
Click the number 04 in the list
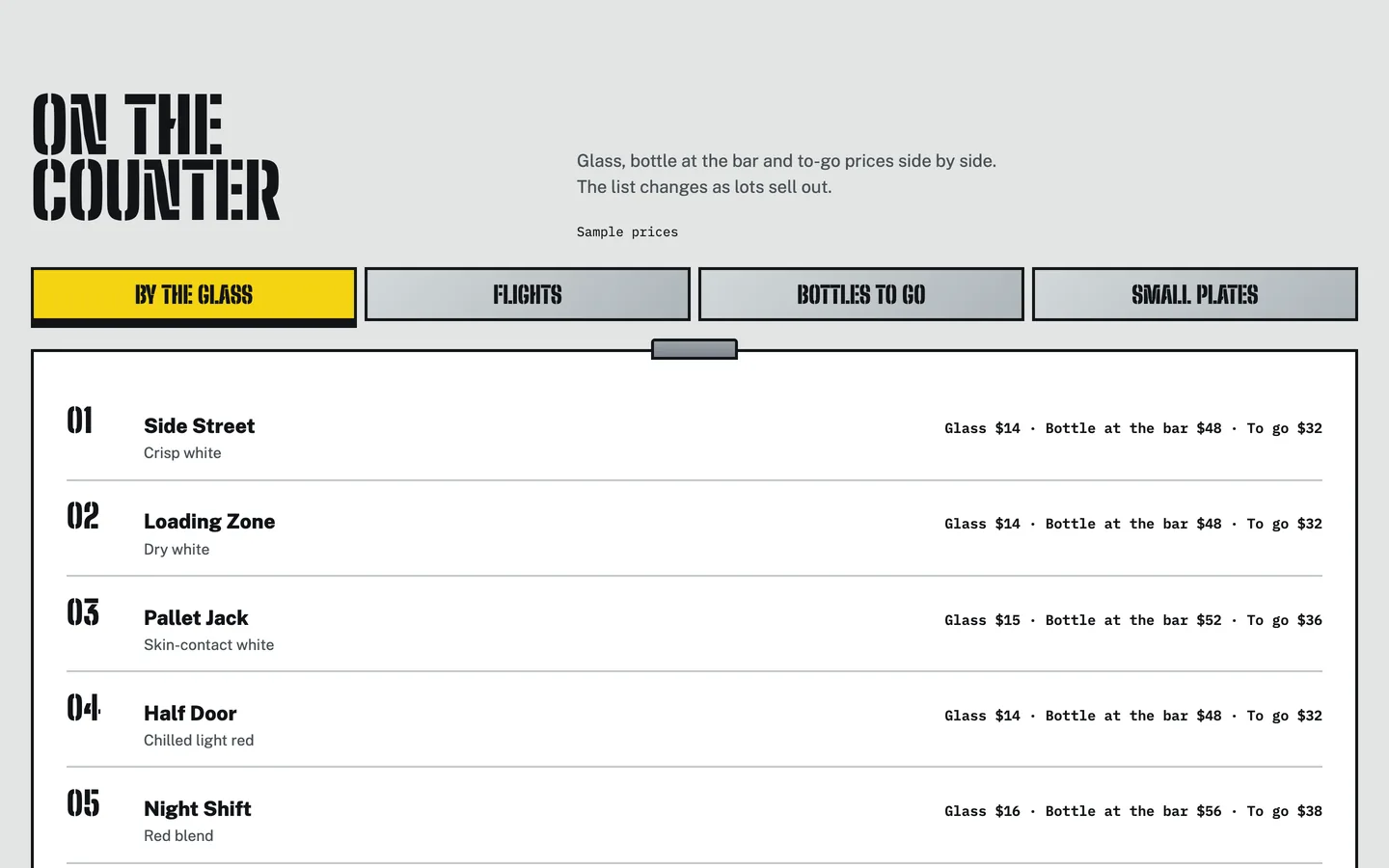[84, 708]
